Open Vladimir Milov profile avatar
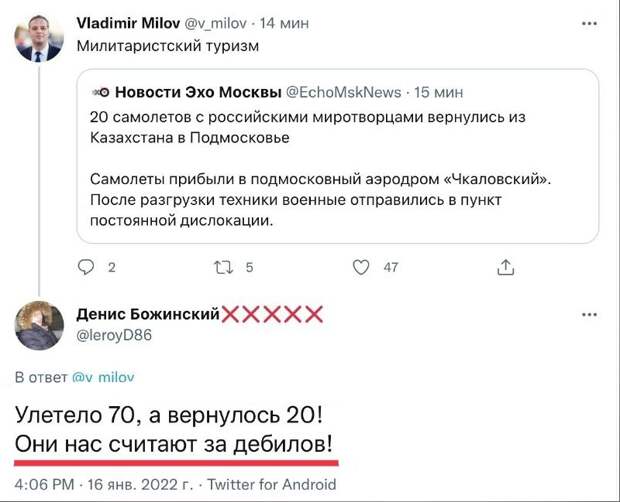The image size is (620, 502). click(x=39, y=38)
